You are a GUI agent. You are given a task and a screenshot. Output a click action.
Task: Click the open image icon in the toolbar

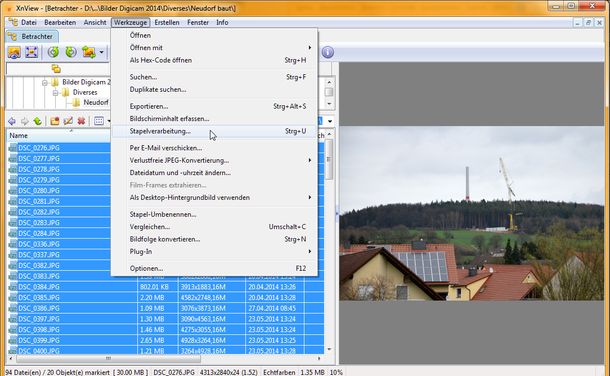point(14,52)
